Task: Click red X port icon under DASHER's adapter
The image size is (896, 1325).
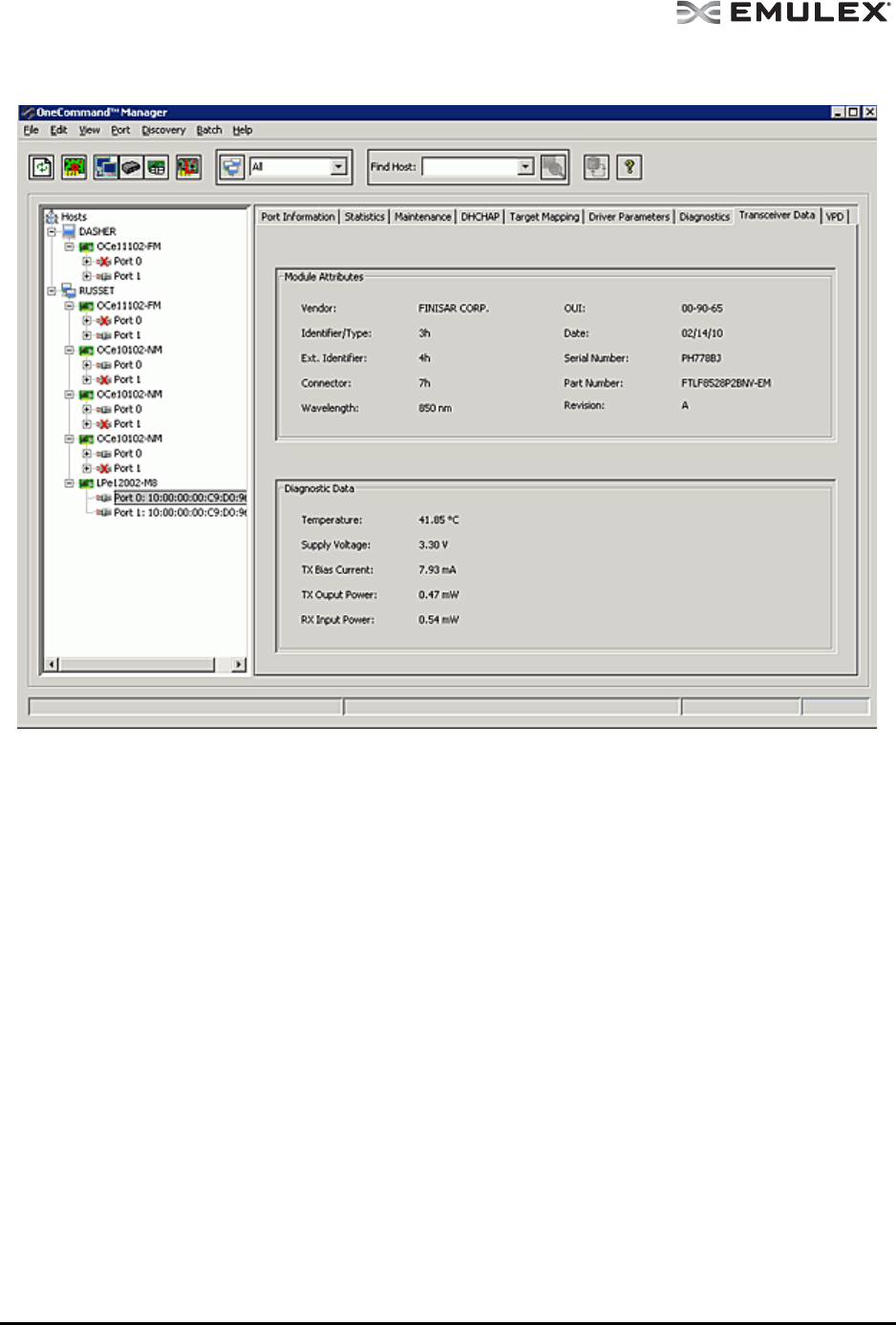Action: (103, 262)
